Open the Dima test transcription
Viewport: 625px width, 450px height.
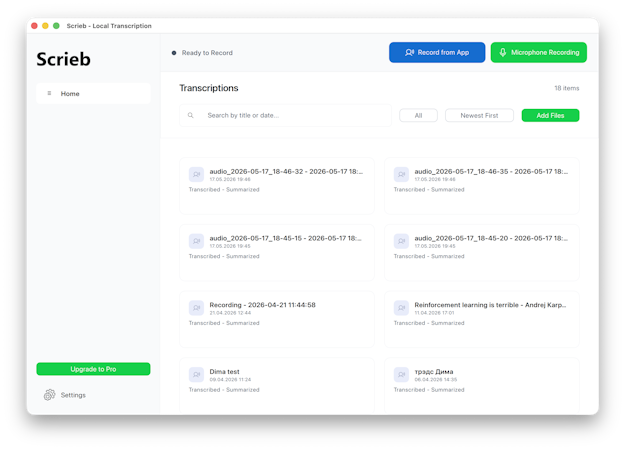[224, 371]
